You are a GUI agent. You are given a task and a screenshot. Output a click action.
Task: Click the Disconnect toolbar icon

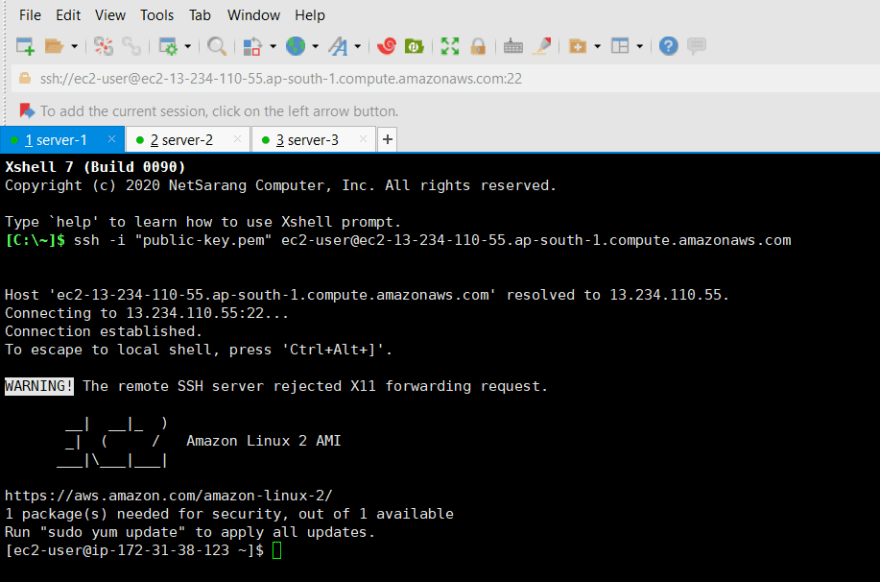click(x=103, y=46)
